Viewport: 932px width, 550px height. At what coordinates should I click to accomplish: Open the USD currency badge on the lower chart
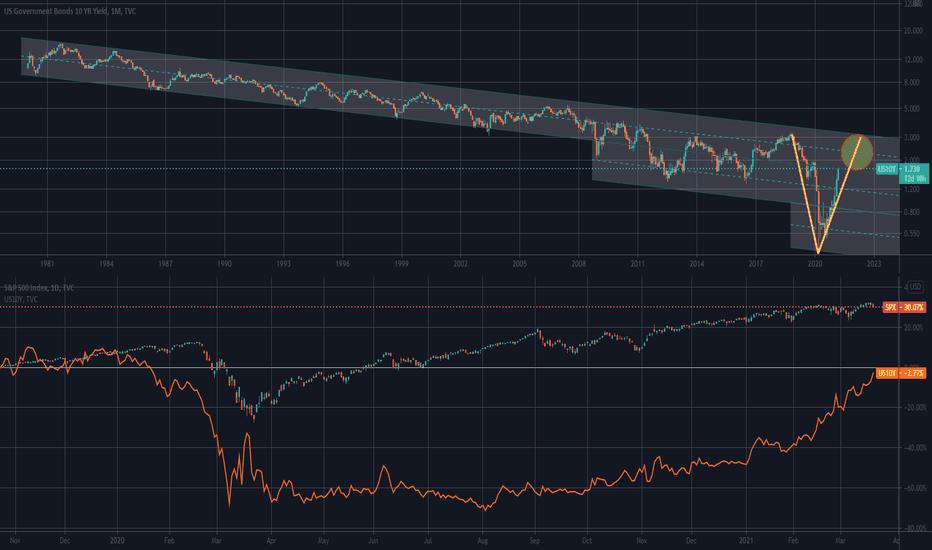coord(913,287)
